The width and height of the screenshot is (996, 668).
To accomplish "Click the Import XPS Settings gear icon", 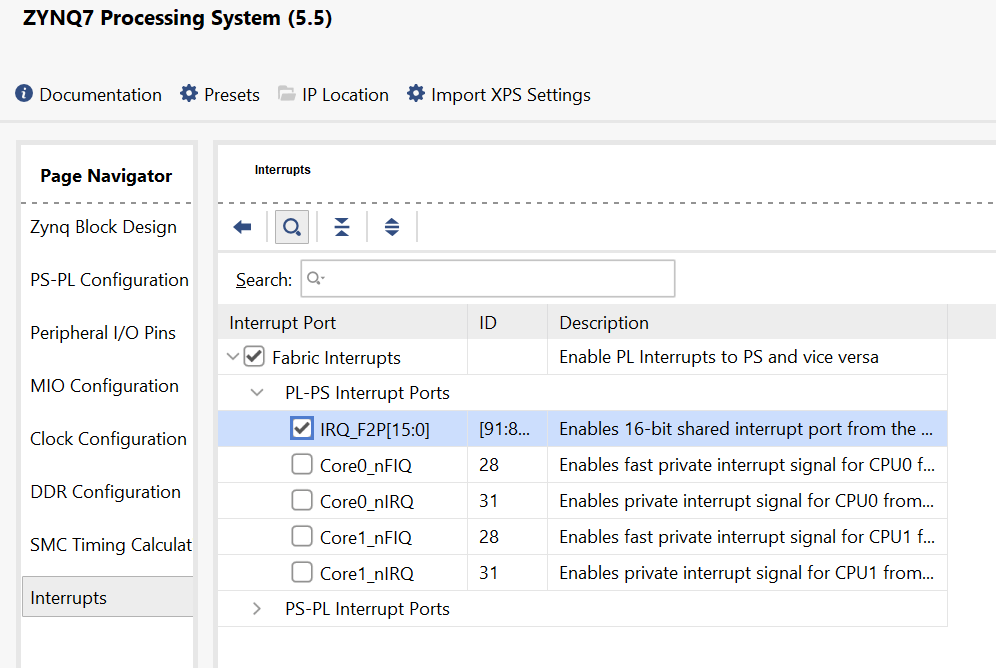I will tap(415, 93).
